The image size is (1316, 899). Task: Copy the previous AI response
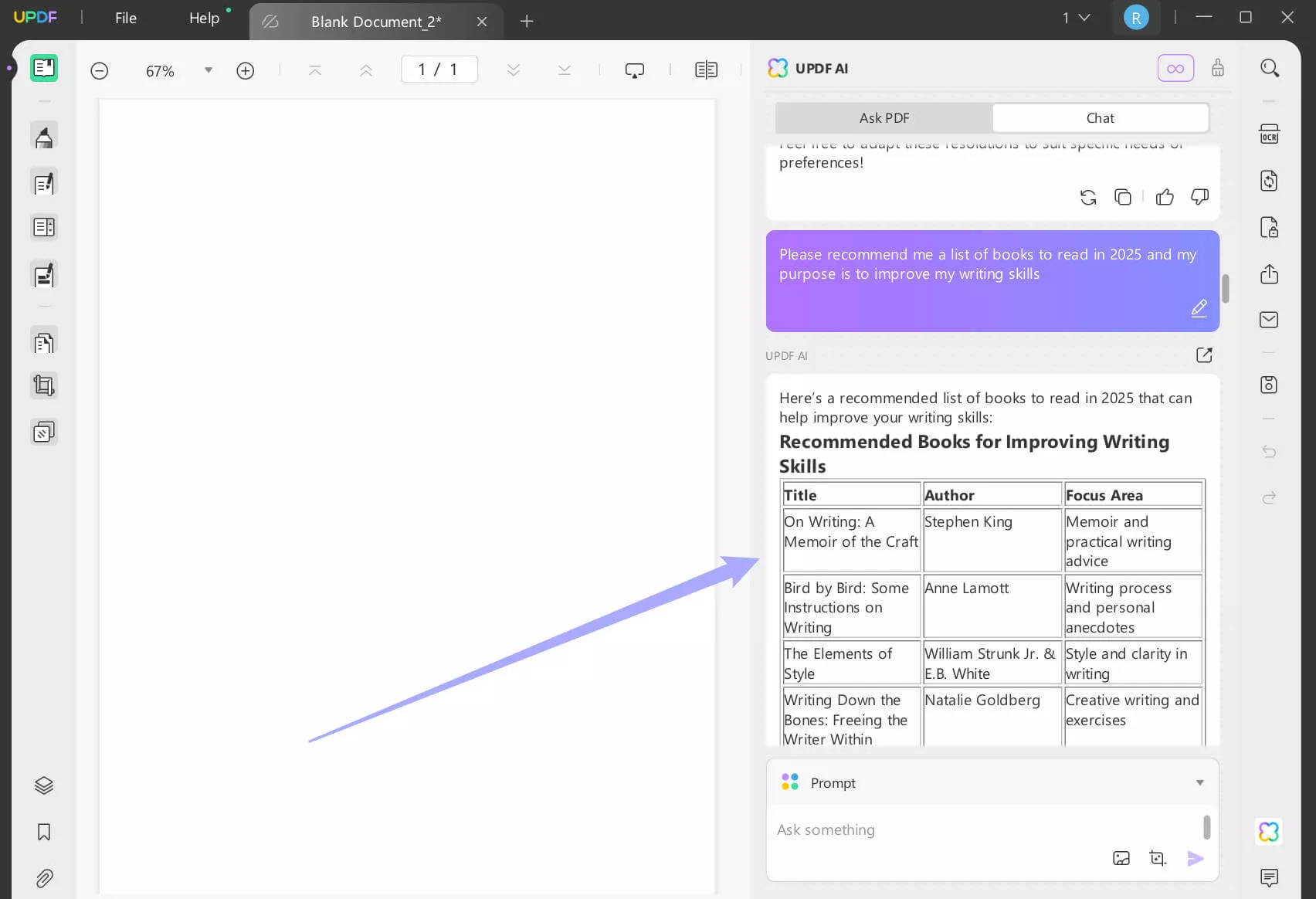pyautogui.click(x=1123, y=197)
